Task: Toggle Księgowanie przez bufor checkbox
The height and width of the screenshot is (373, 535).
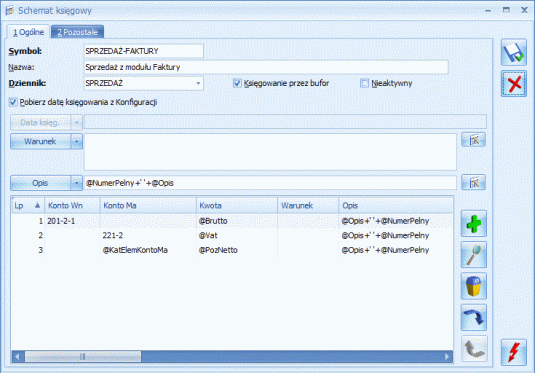Action: [x=237, y=83]
